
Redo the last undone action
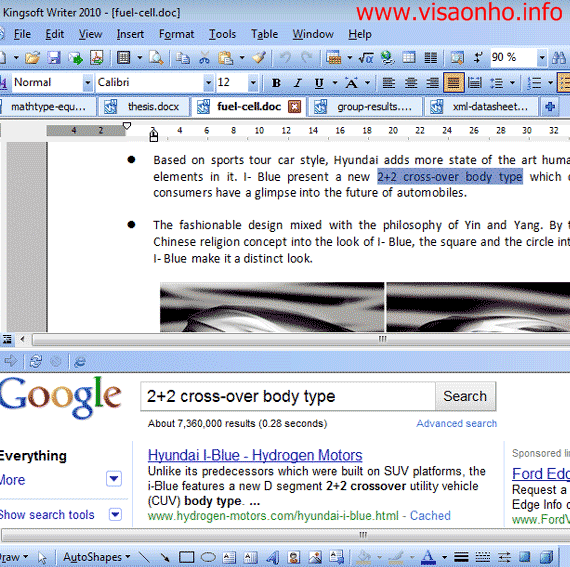click(x=307, y=57)
